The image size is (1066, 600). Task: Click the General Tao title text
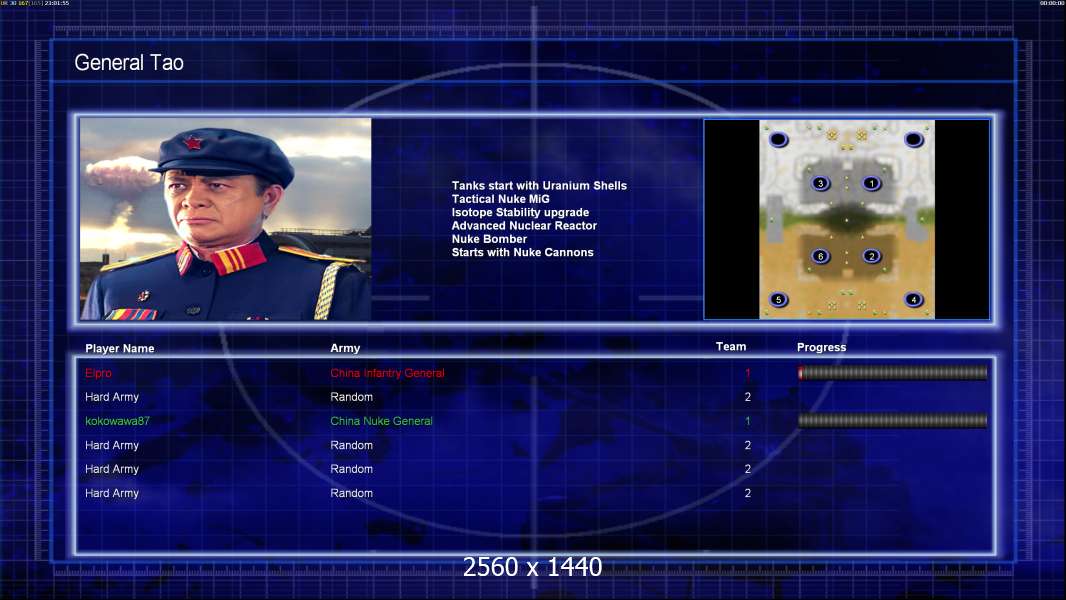point(129,63)
